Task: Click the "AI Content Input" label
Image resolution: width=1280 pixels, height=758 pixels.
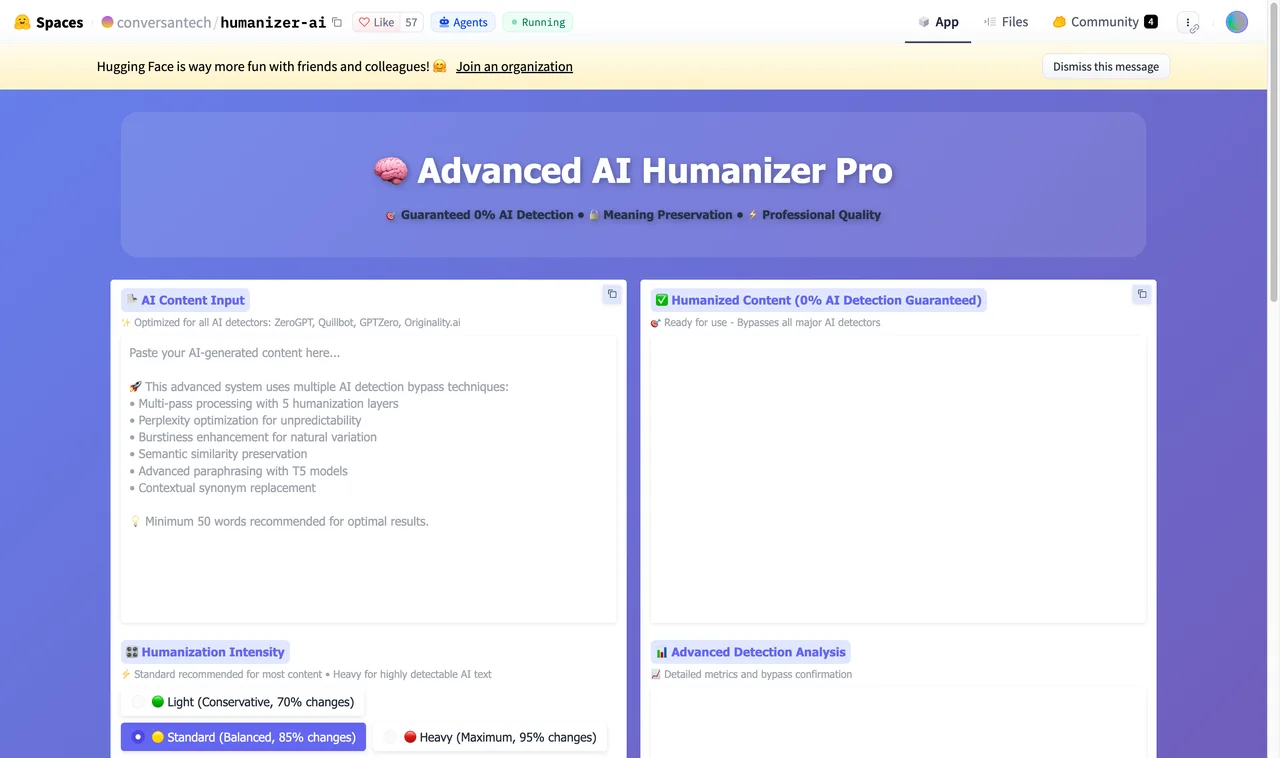Action: pos(185,300)
